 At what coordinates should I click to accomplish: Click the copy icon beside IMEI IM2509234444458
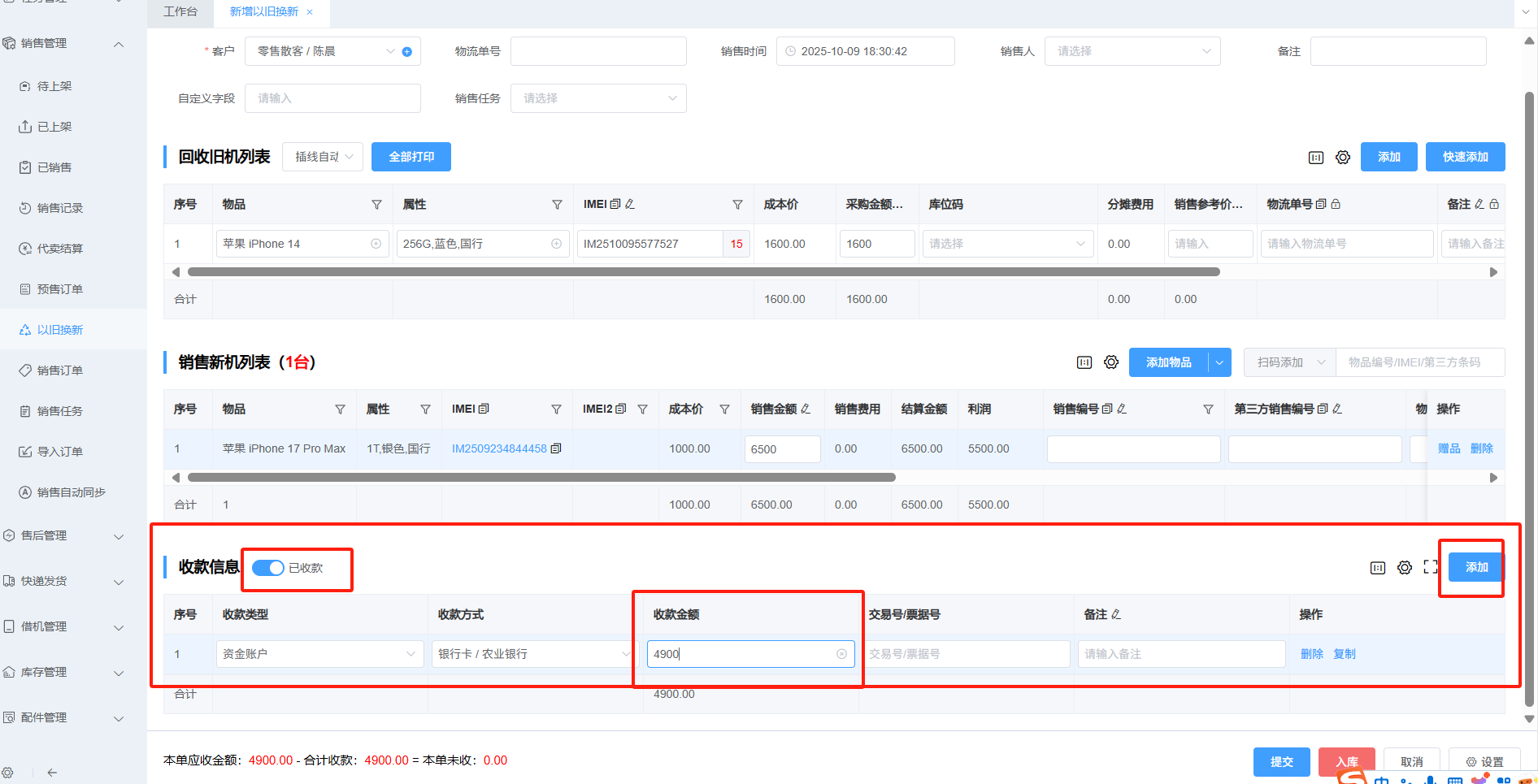click(556, 448)
